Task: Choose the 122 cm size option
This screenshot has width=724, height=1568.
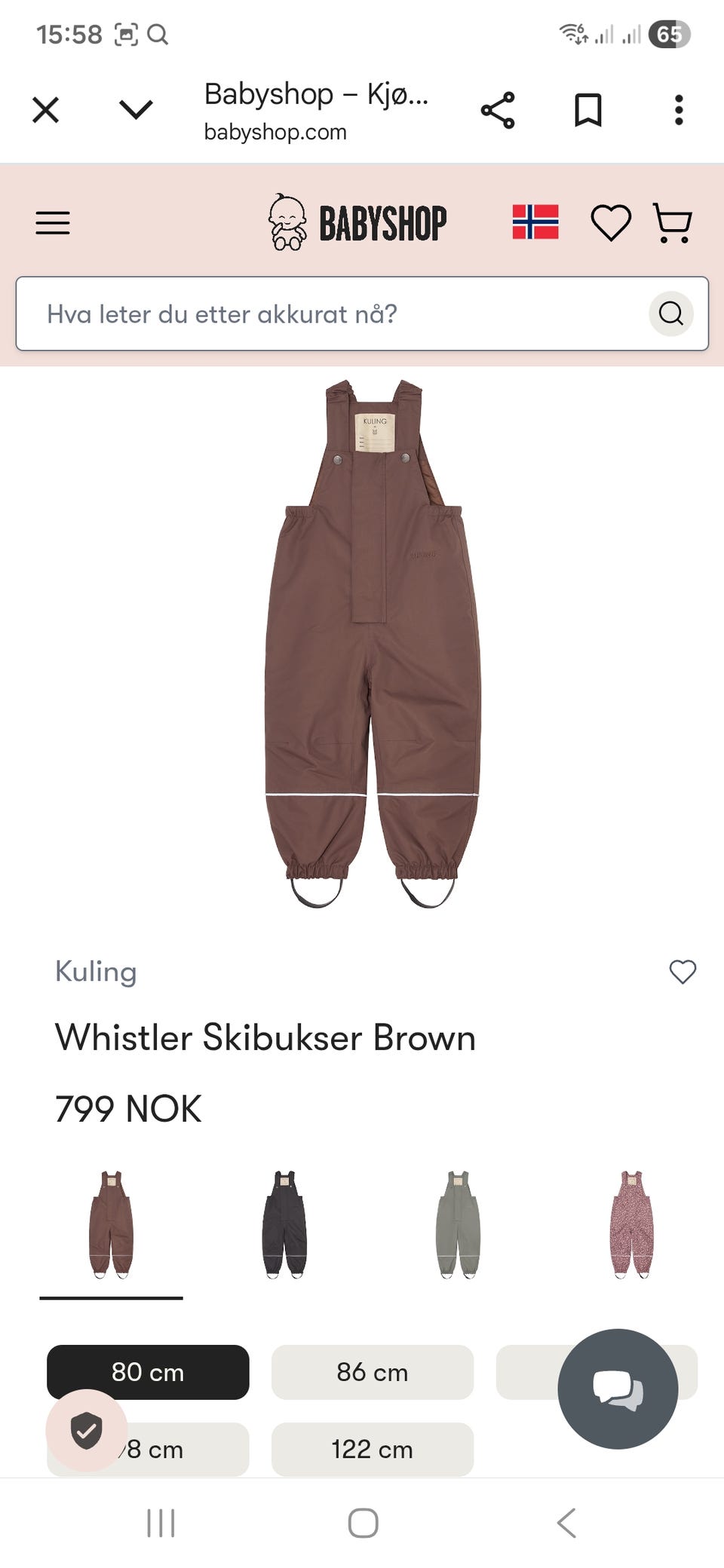Action: coord(373,1449)
